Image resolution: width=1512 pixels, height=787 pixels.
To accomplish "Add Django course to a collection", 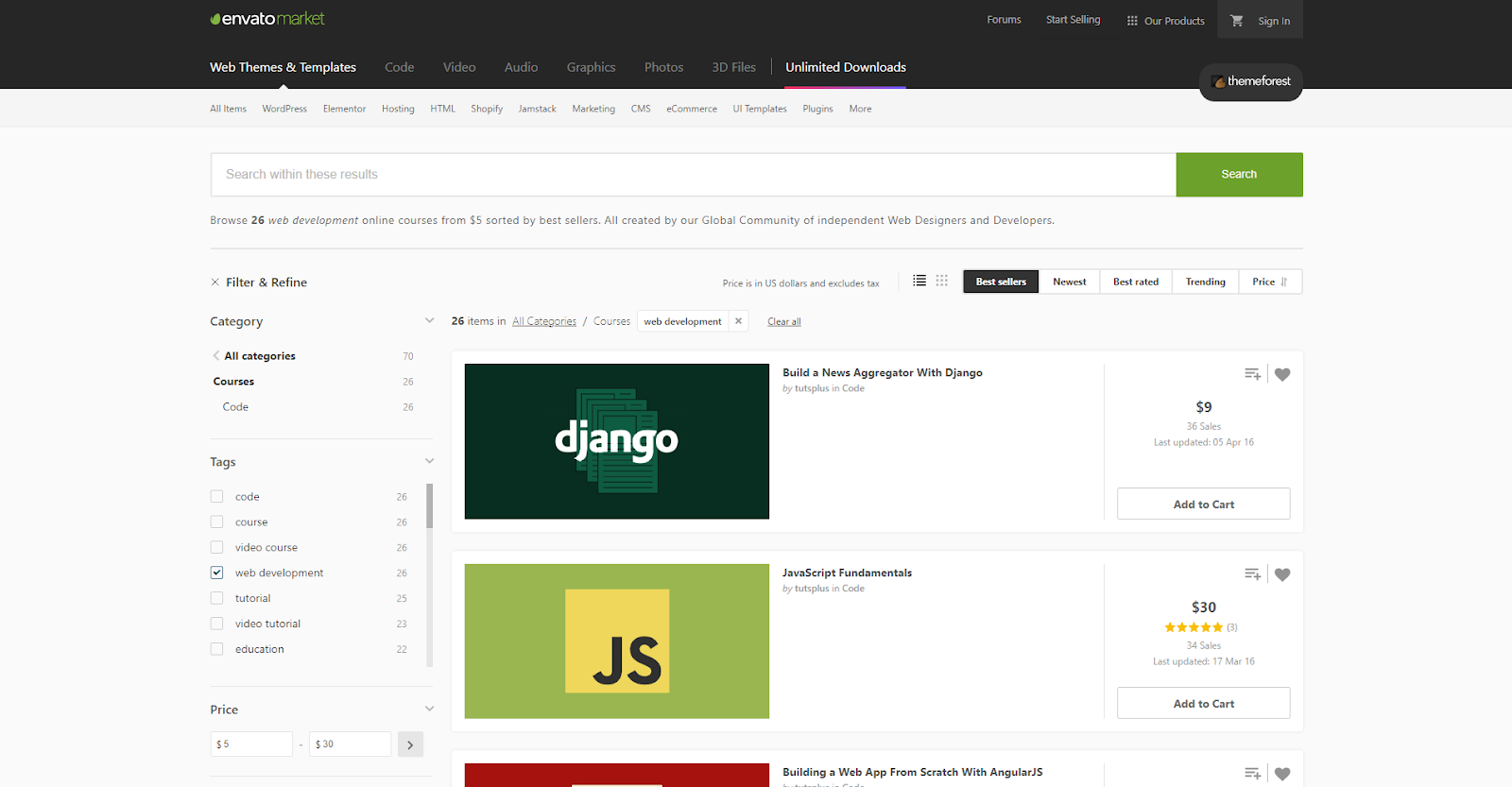I will (1253, 374).
